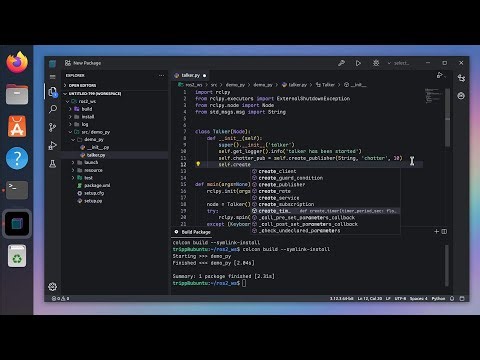Screen dimensions: 480x360
Task: Launch Firefox from the dock
Action: coord(17,62)
